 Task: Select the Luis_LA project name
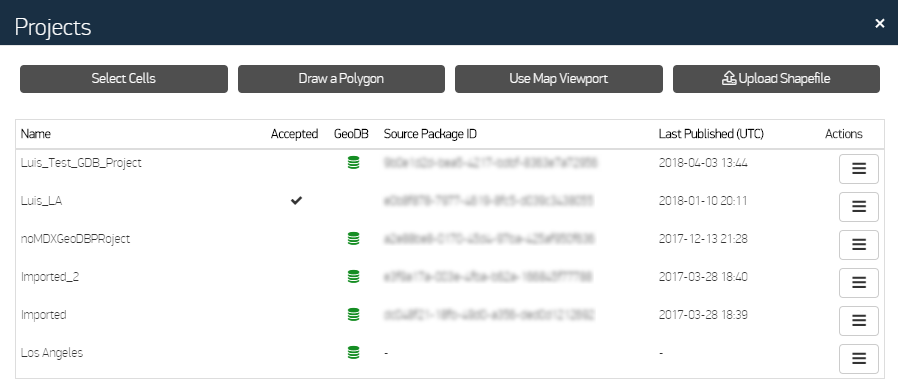pos(41,201)
